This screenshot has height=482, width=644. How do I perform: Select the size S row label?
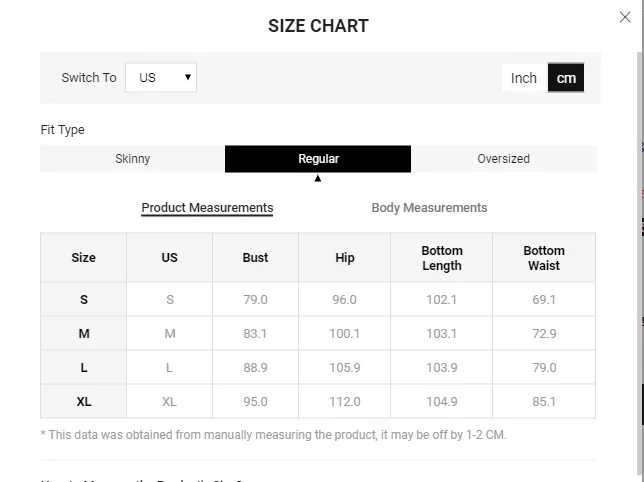[84, 300]
